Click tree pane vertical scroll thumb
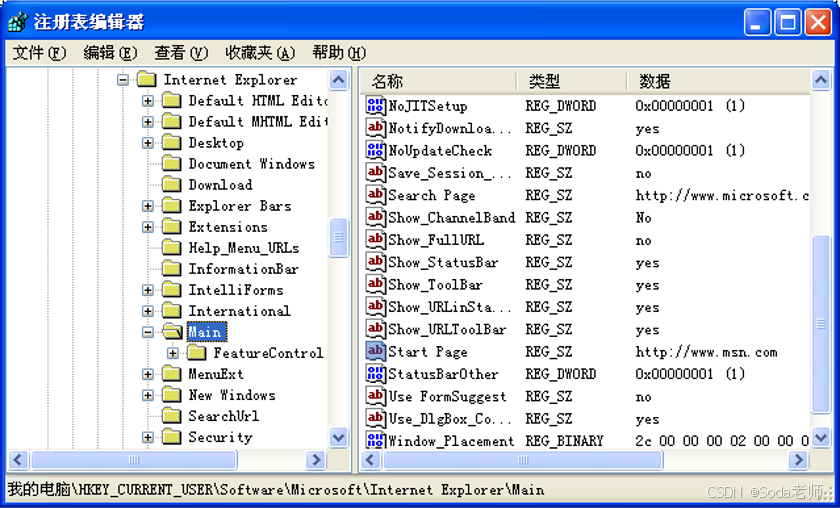 pyautogui.click(x=338, y=237)
